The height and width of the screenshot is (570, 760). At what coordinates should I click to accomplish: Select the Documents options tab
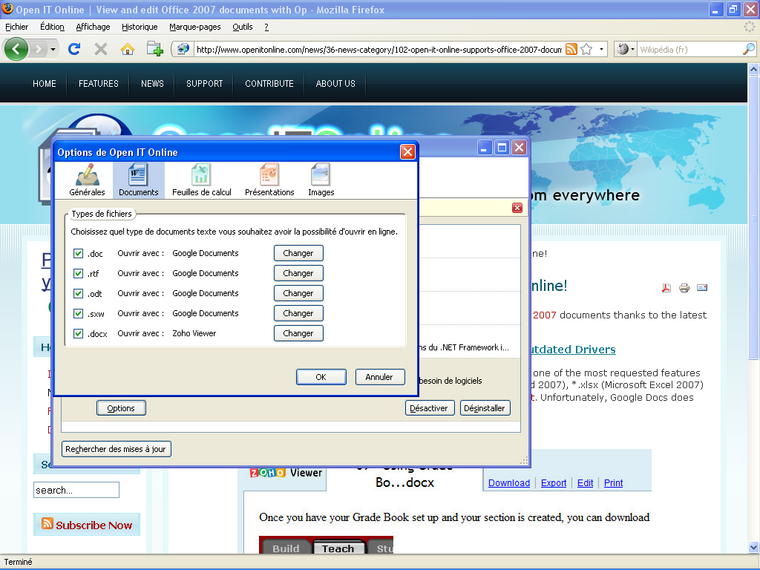(x=139, y=180)
